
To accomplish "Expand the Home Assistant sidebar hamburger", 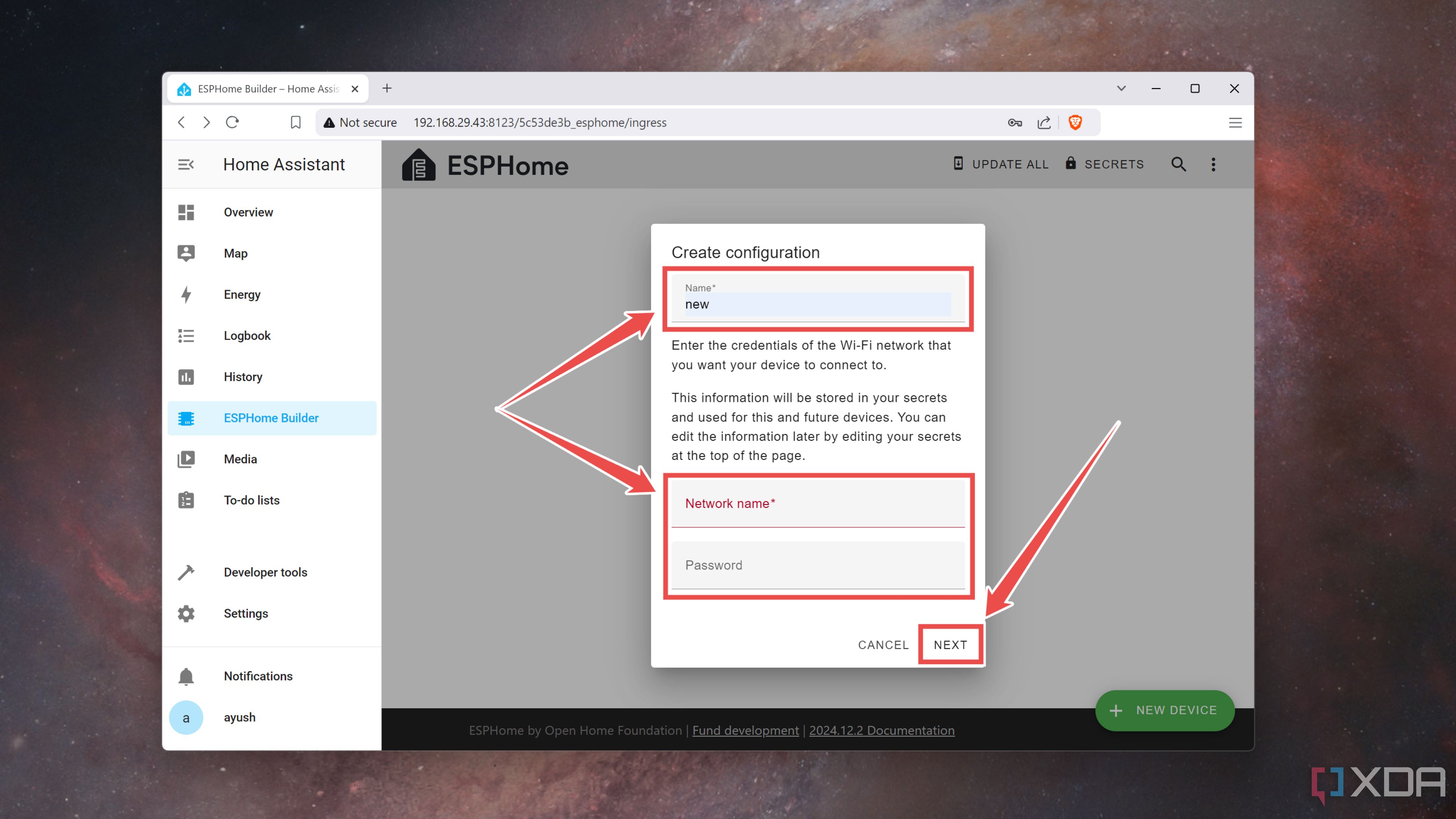I will tap(187, 164).
